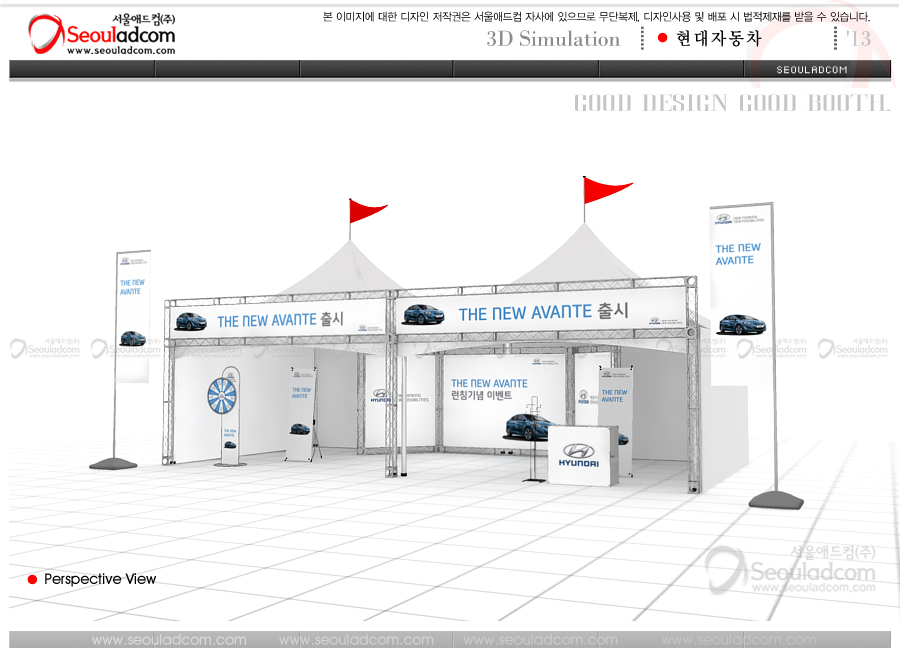The height and width of the screenshot is (651, 900).
Task: Click the GOOD DESIGN GOOD BOOTH slogan
Action: [731, 103]
